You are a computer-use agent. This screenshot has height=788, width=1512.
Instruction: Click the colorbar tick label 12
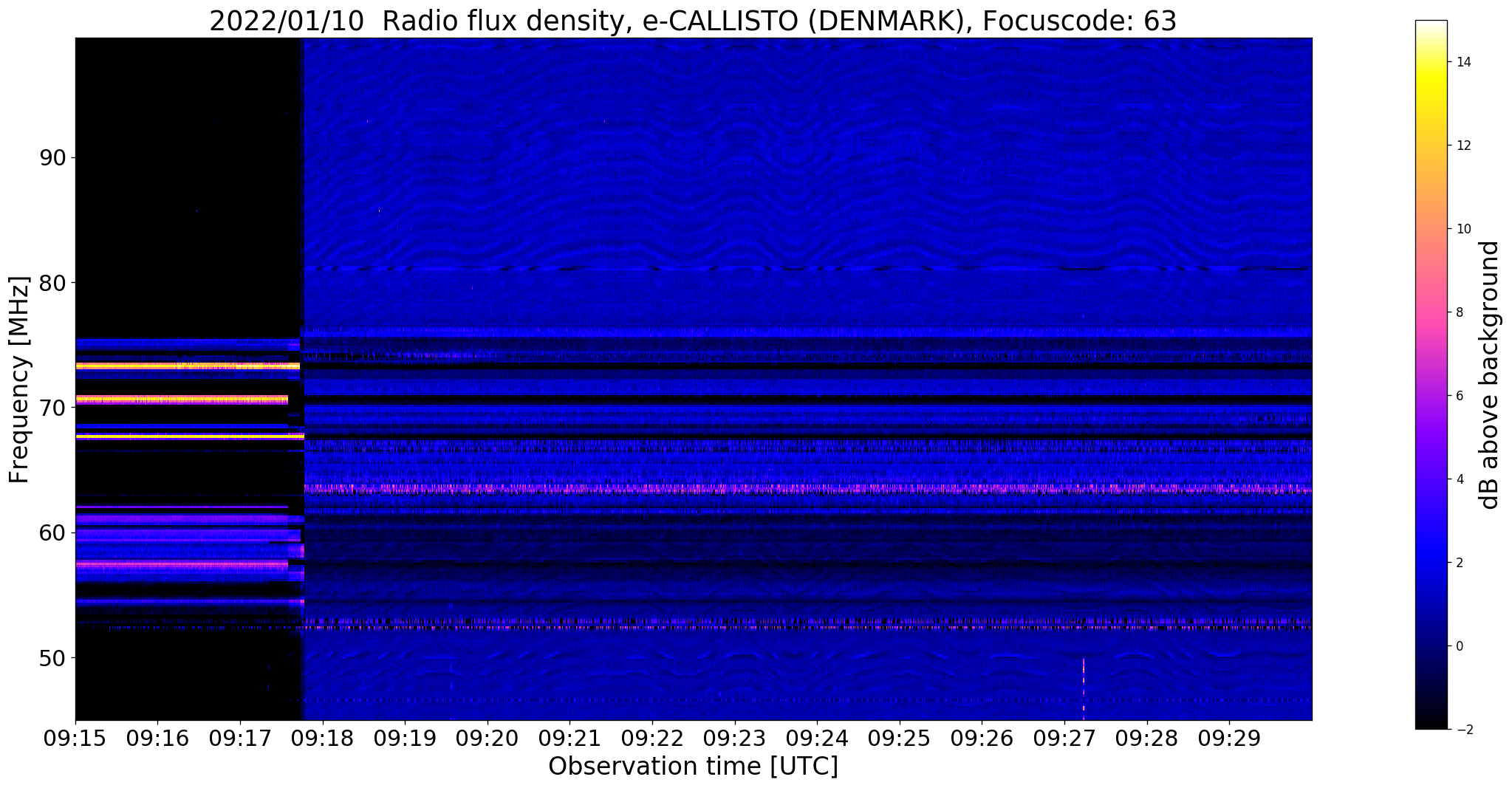1462,145
